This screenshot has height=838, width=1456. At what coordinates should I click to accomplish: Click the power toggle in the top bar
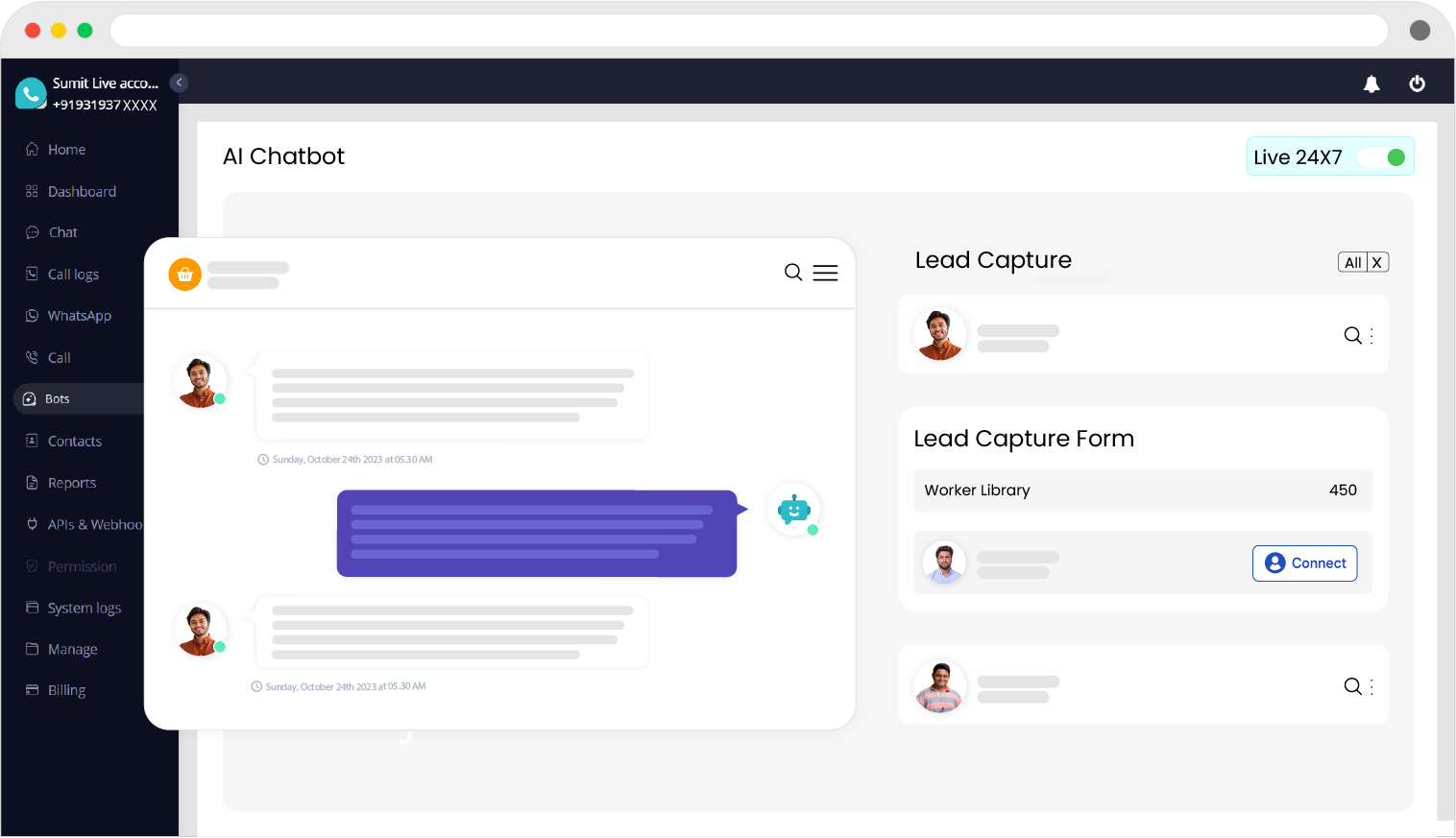[1418, 84]
